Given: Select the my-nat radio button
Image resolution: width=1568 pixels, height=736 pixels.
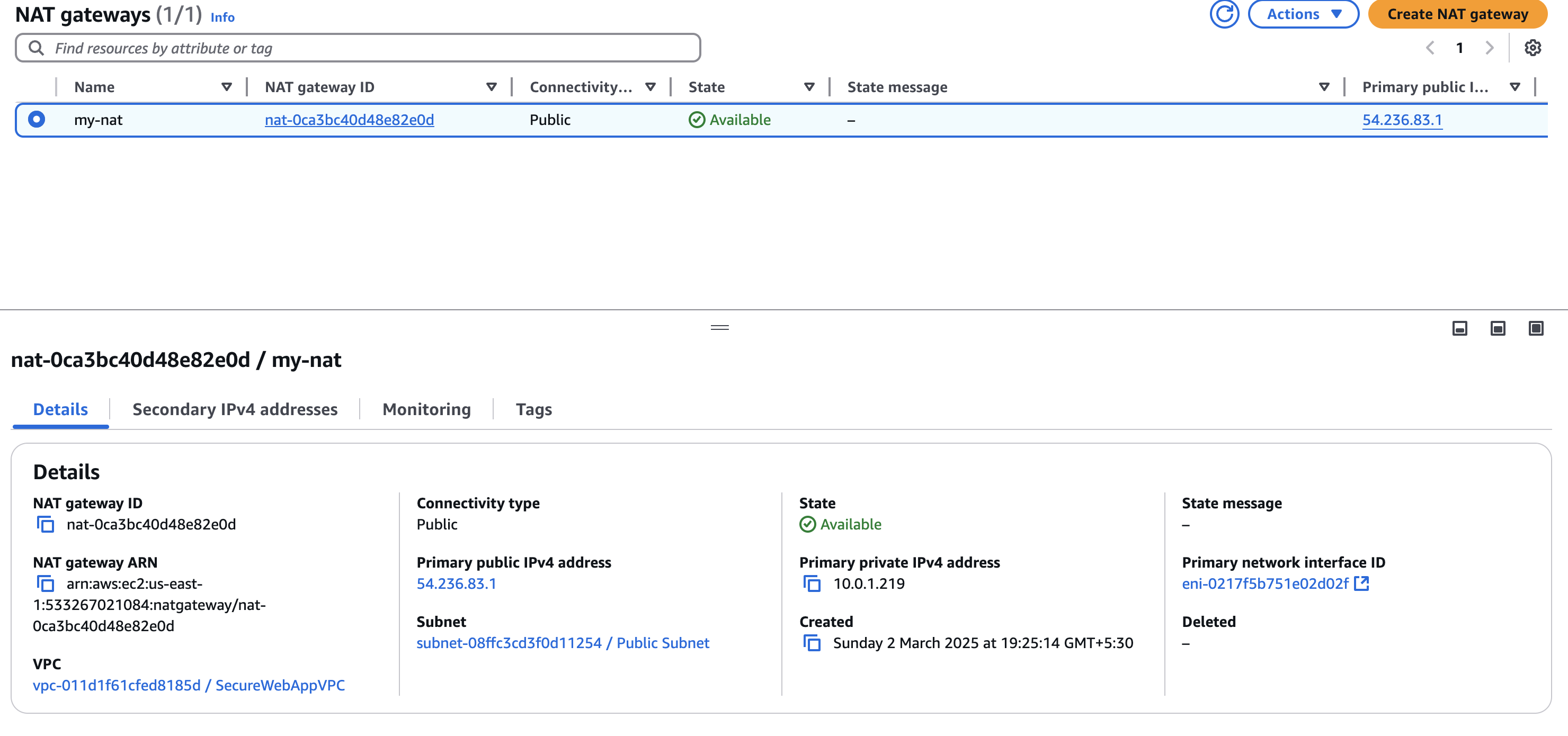Looking at the screenshot, I should (36, 119).
